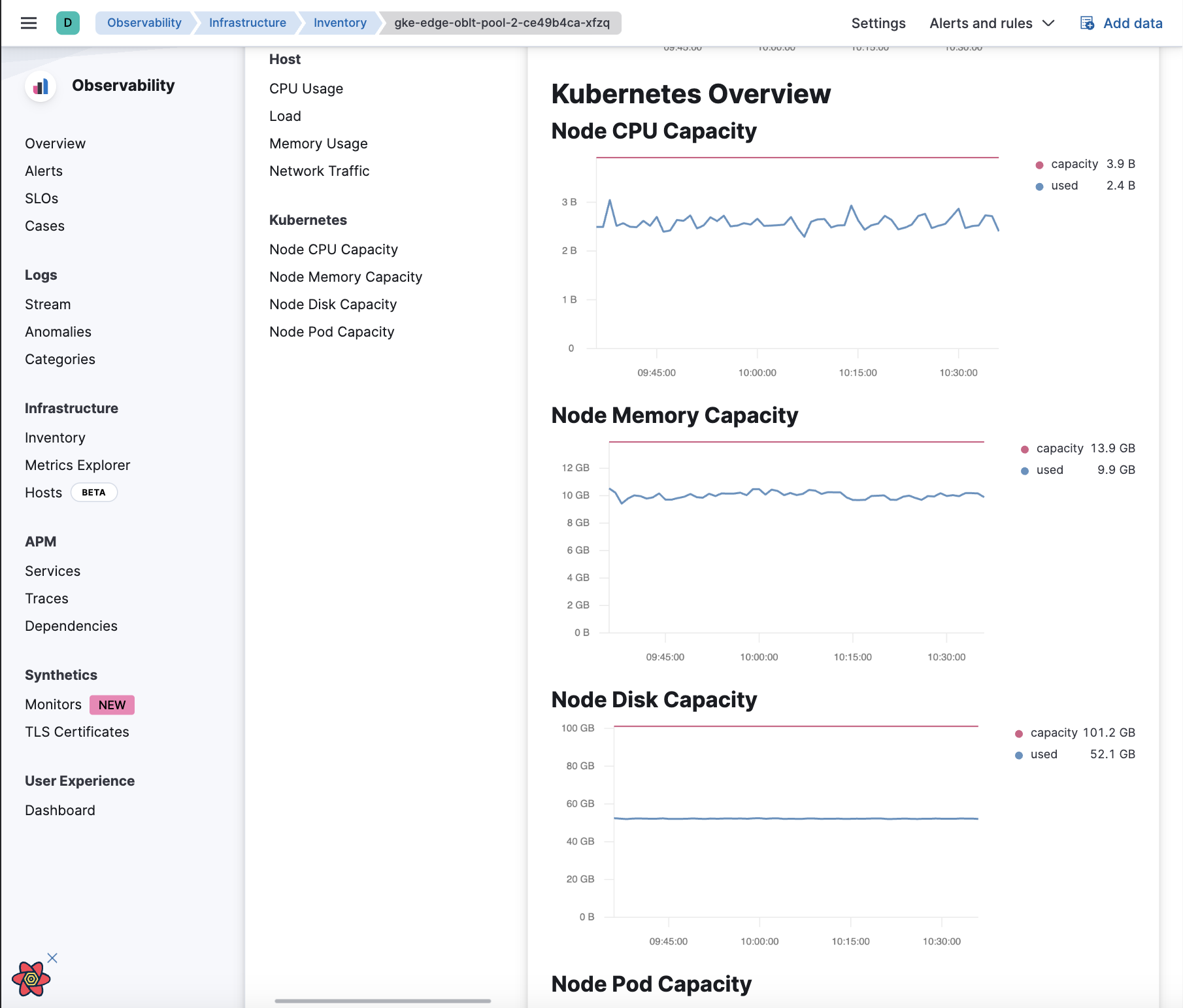Click the horizontal scrollbar at the bottom
The width and height of the screenshot is (1183, 1008).
(x=383, y=1000)
